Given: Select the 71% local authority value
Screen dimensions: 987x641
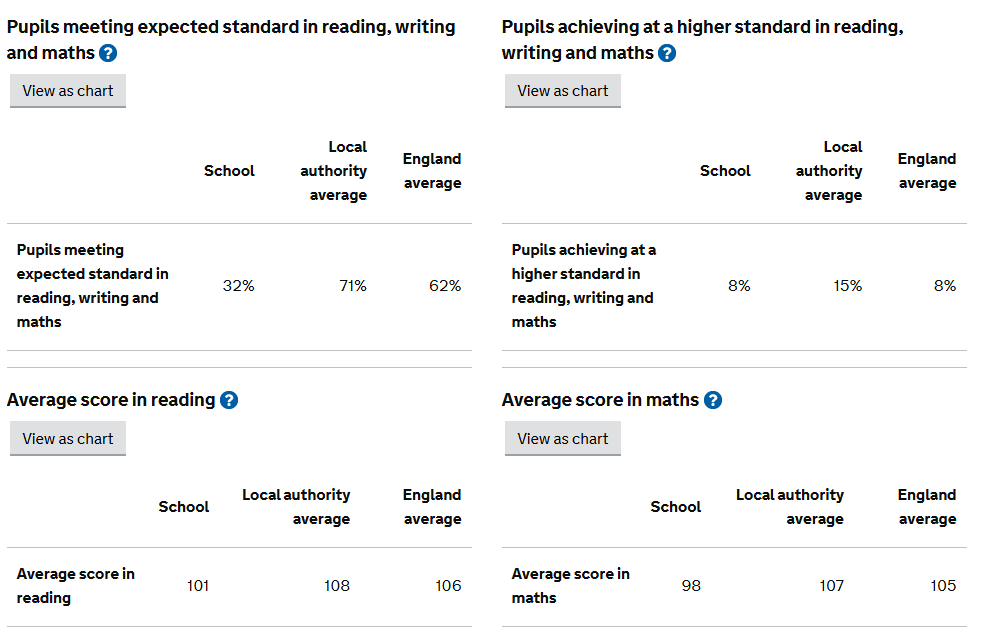Looking at the screenshot, I should coord(352,286).
